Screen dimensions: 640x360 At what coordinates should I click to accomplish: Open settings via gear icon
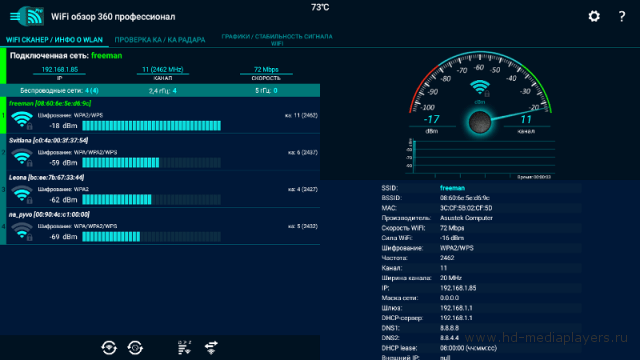point(594,16)
